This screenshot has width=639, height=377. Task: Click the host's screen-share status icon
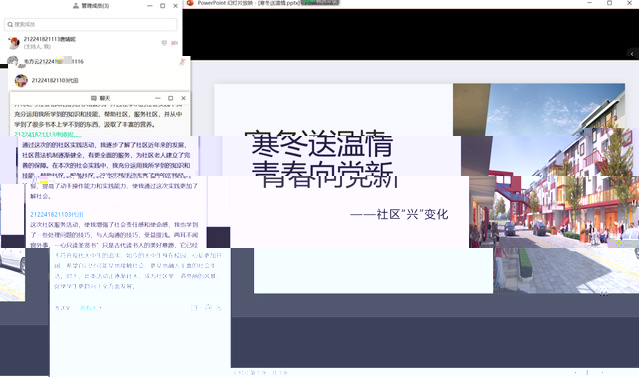pyautogui.click(x=164, y=43)
